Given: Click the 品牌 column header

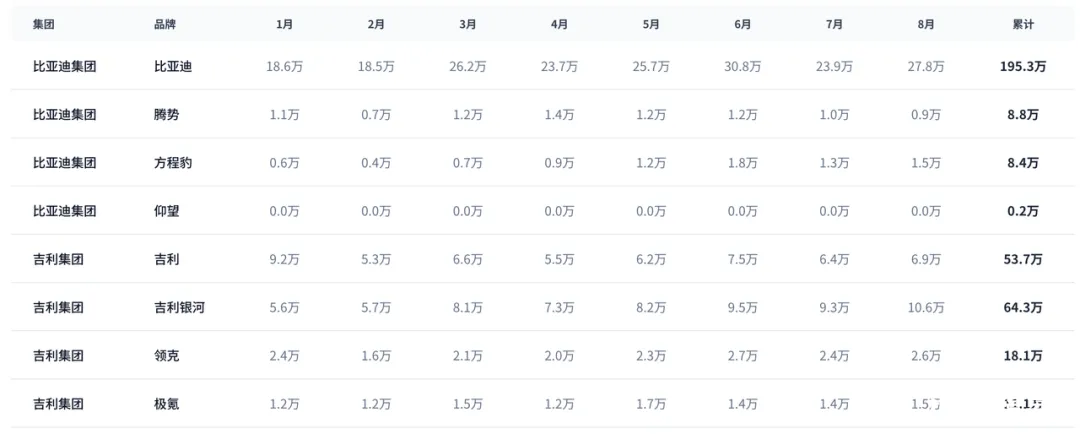Looking at the screenshot, I should coord(165,23).
